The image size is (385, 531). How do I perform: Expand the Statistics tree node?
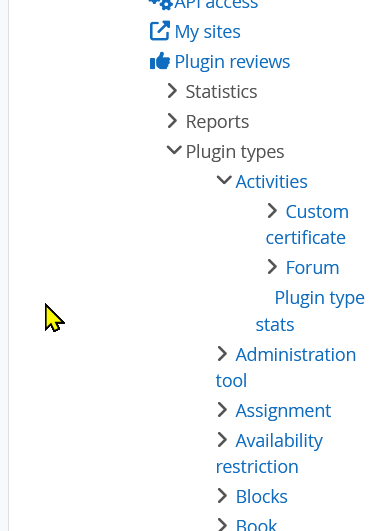point(172,91)
